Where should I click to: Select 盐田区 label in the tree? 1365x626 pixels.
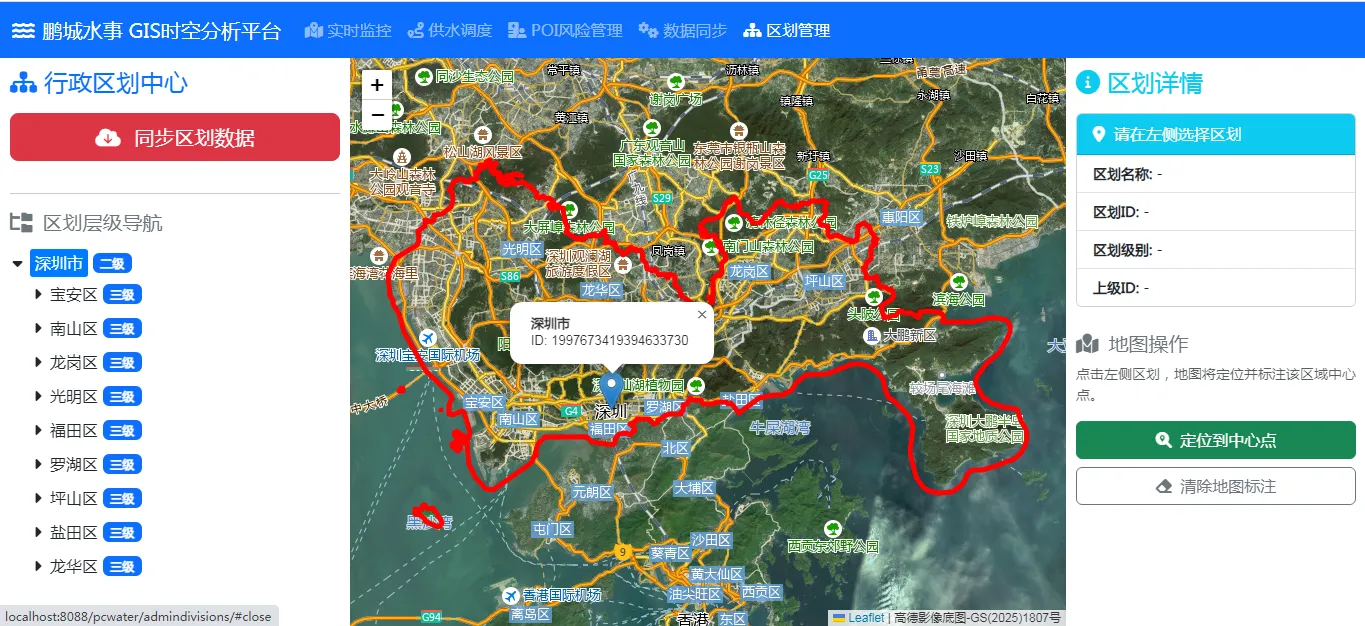[x=74, y=532]
